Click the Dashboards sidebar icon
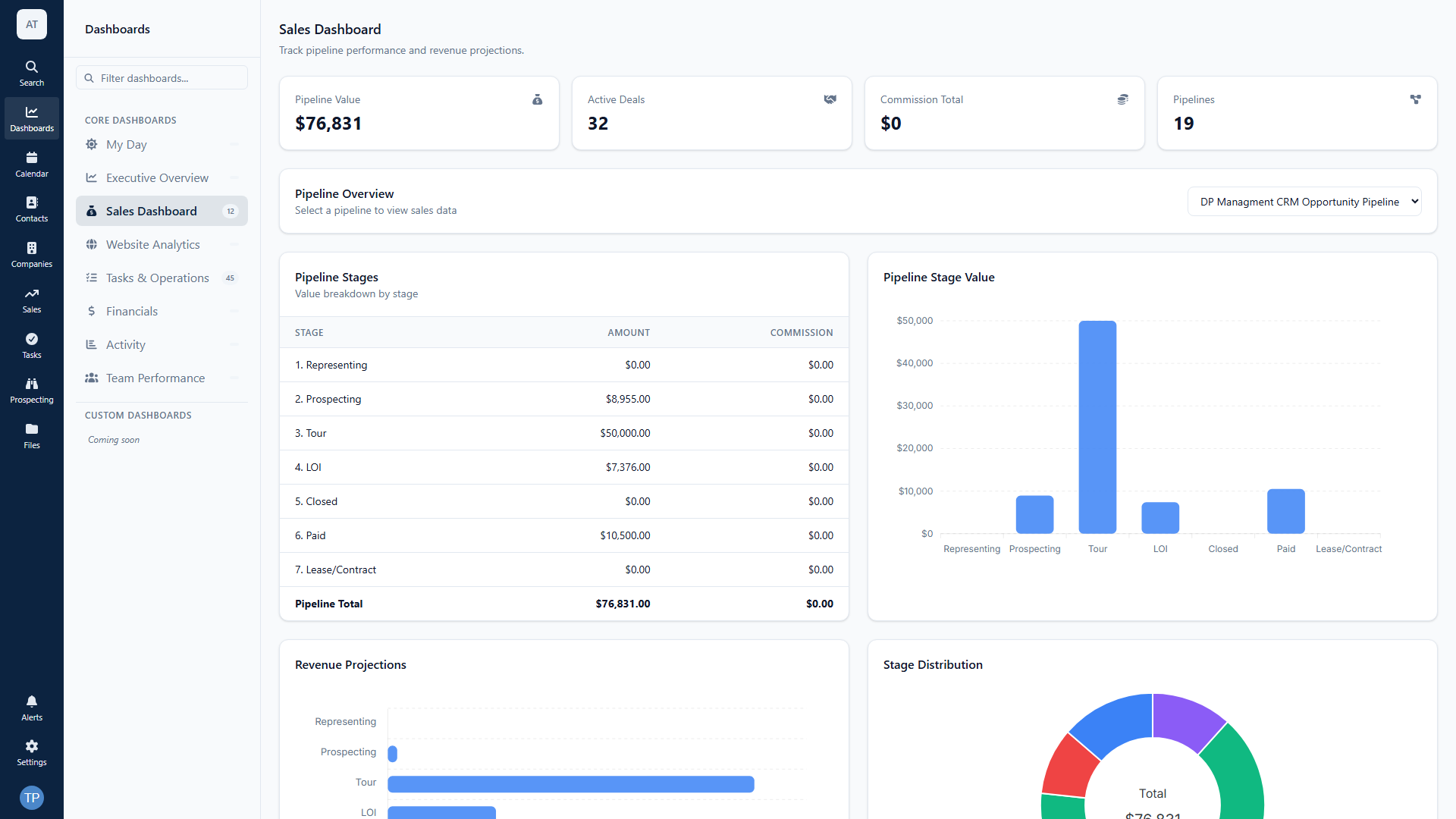This screenshot has width=1456, height=819. click(x=32, y=119)
